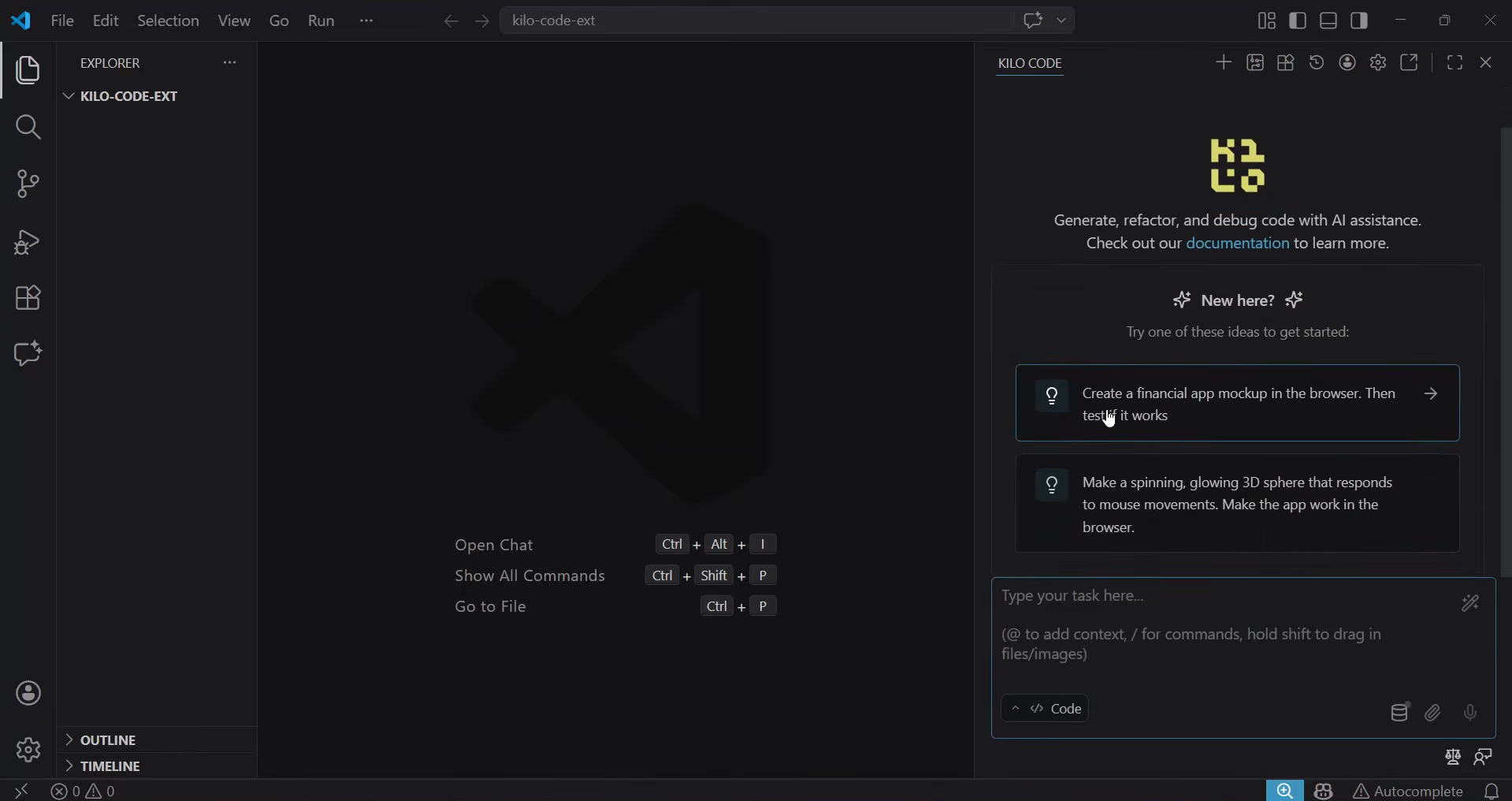
Task: Click the microphone voice input icon
Action: coord(1470,713)
